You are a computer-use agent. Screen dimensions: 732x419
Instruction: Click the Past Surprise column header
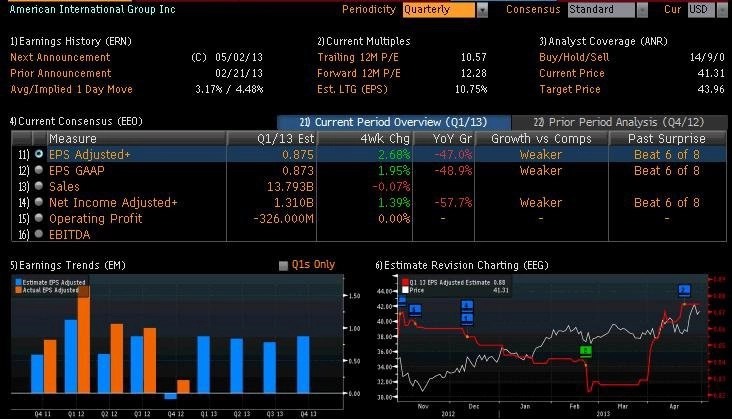pyautogui.click(x=668, y=139)
